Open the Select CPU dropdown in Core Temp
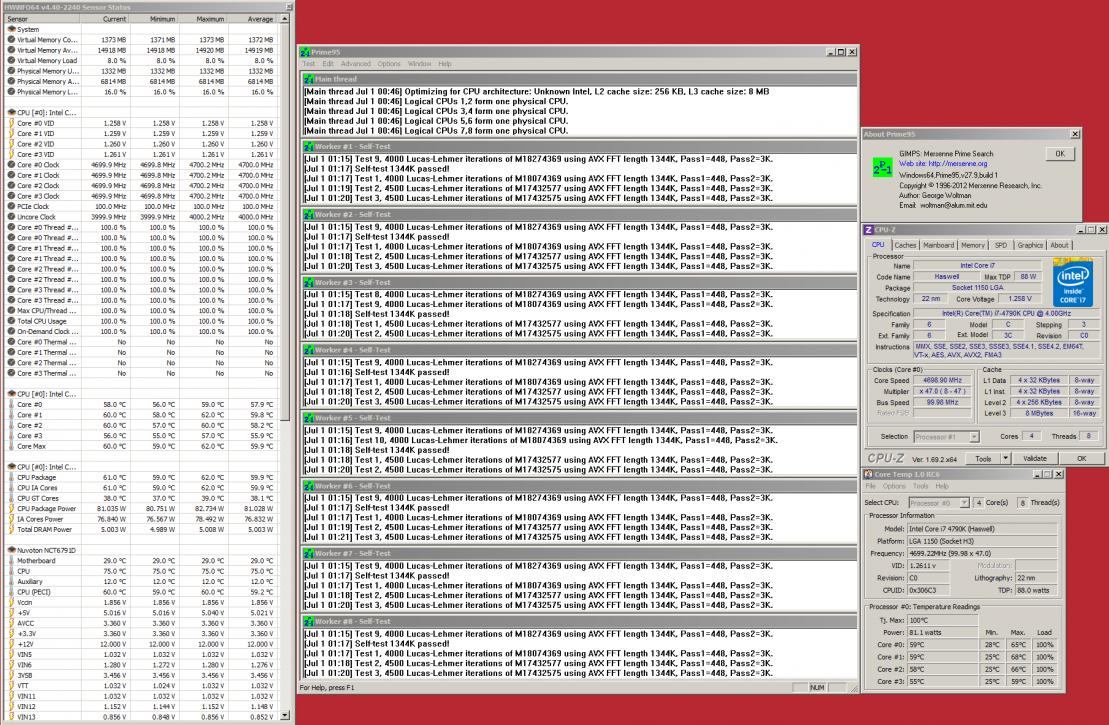This screenshot has height=725, width=1109. [963, 503]
